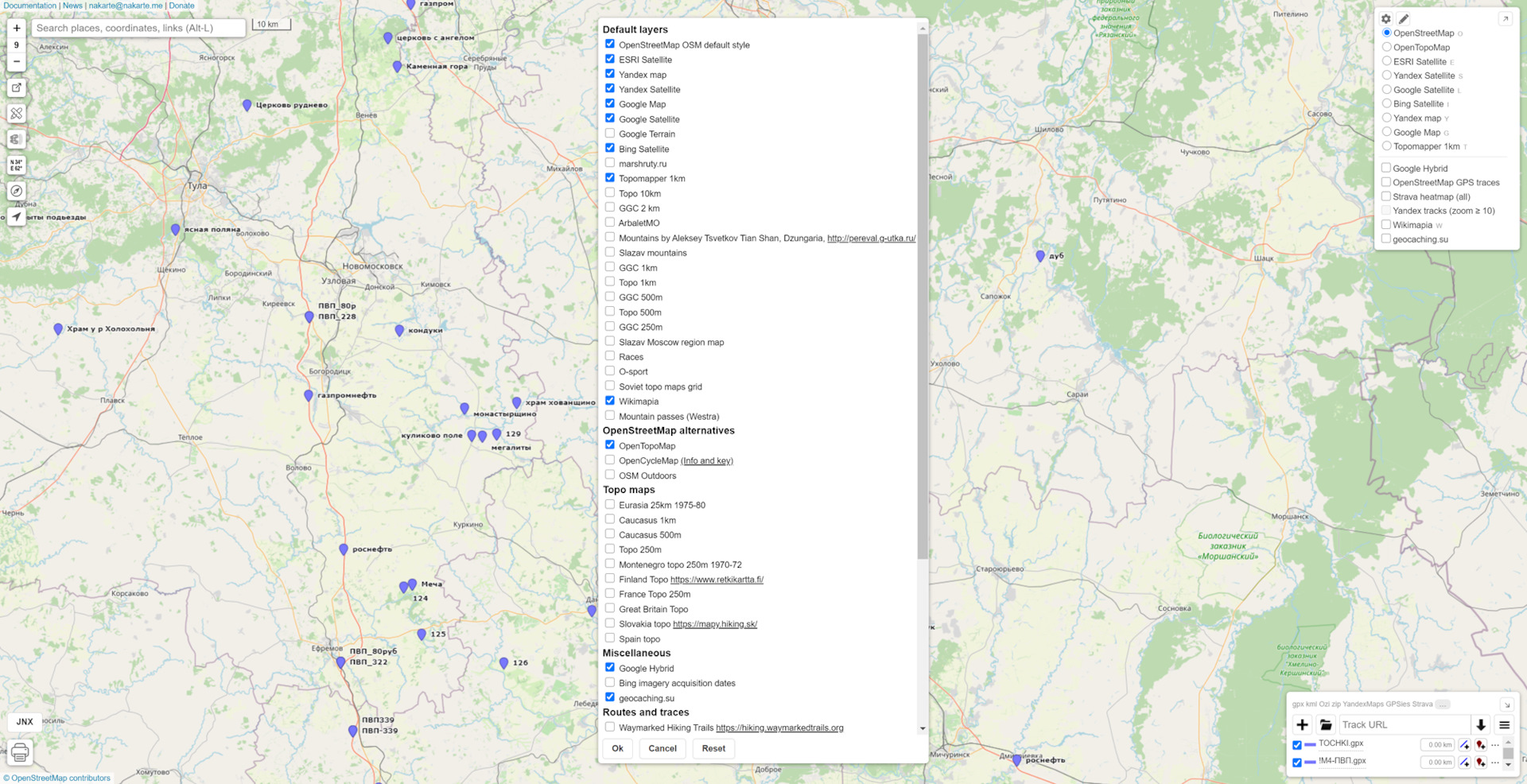The image size is (1527, 784).
Task: Uncheck the Wikimapia layer in dialog
Action: [610, 401]
